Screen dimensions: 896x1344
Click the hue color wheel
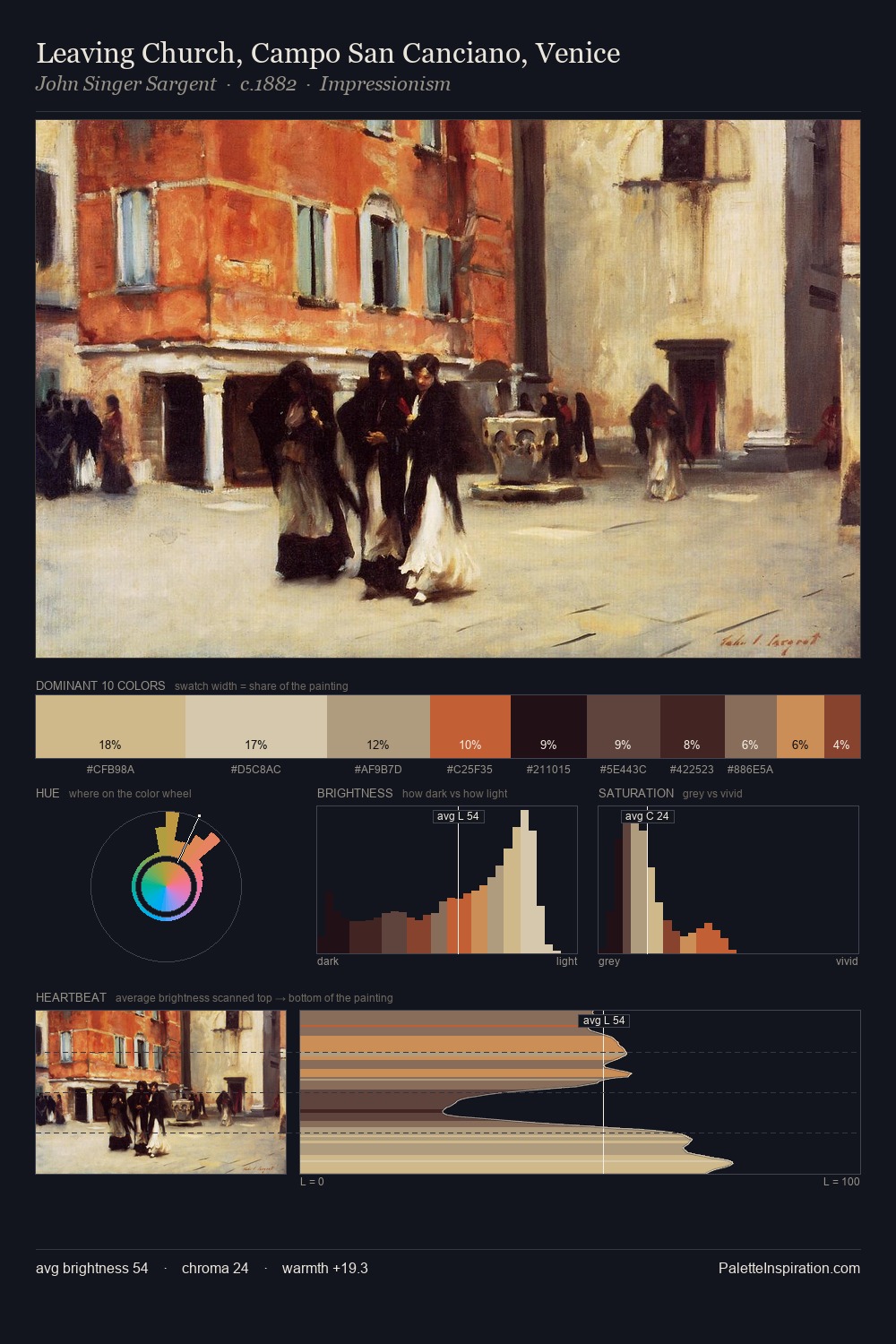pos(166,886)
